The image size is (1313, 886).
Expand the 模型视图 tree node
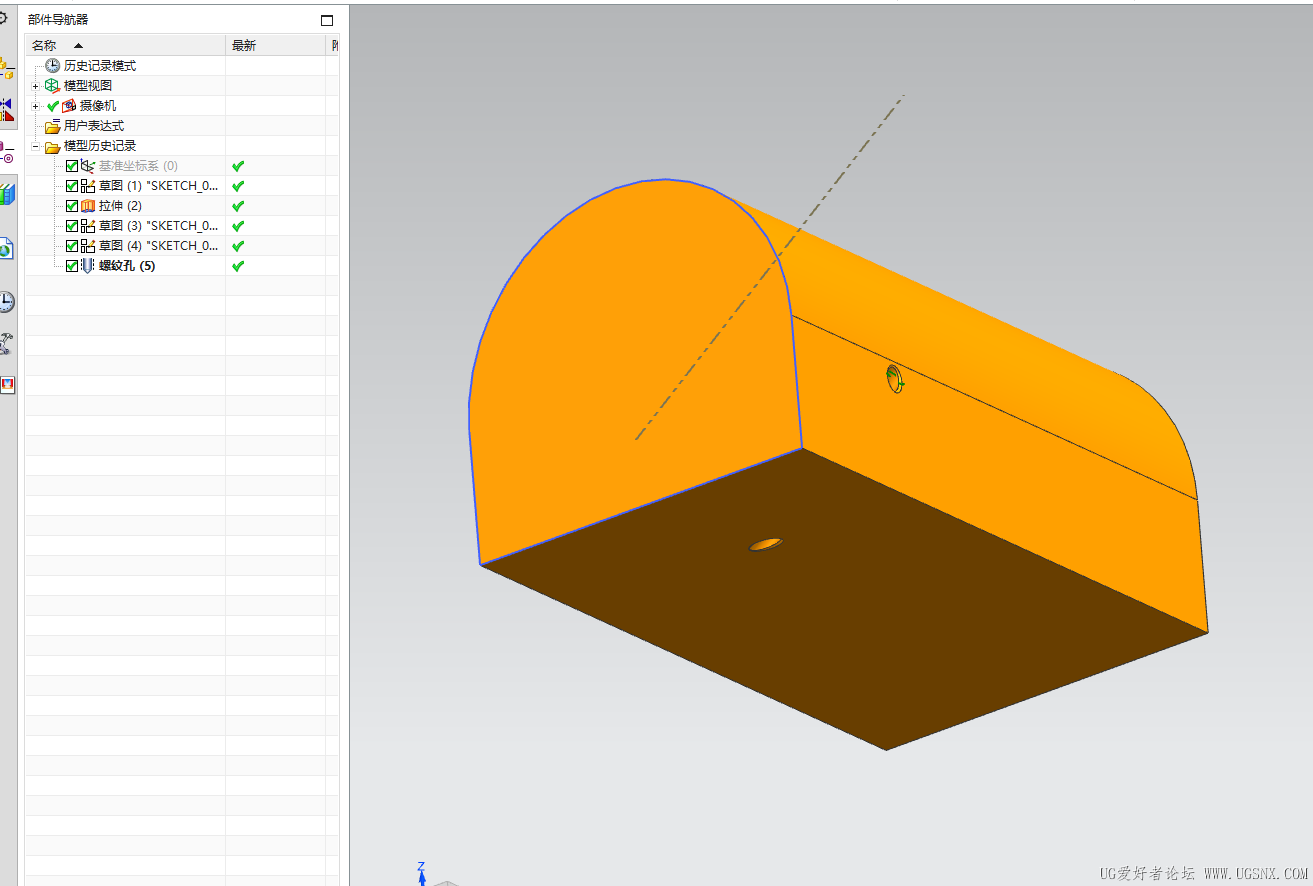[36, 86]
